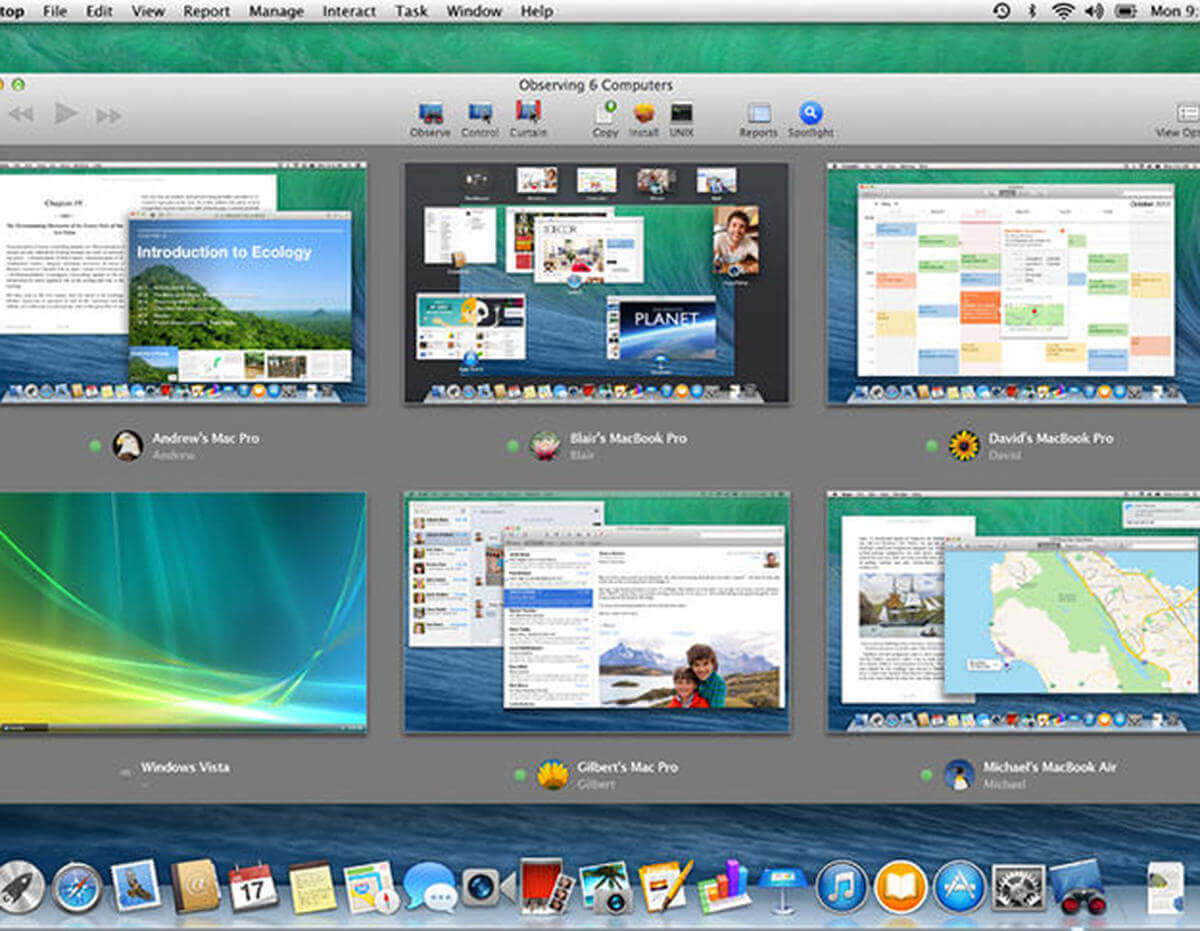Screen dimensions: 1200x931
Task: Start a Spotlight search on remote computers
Action: pos(810,113)
